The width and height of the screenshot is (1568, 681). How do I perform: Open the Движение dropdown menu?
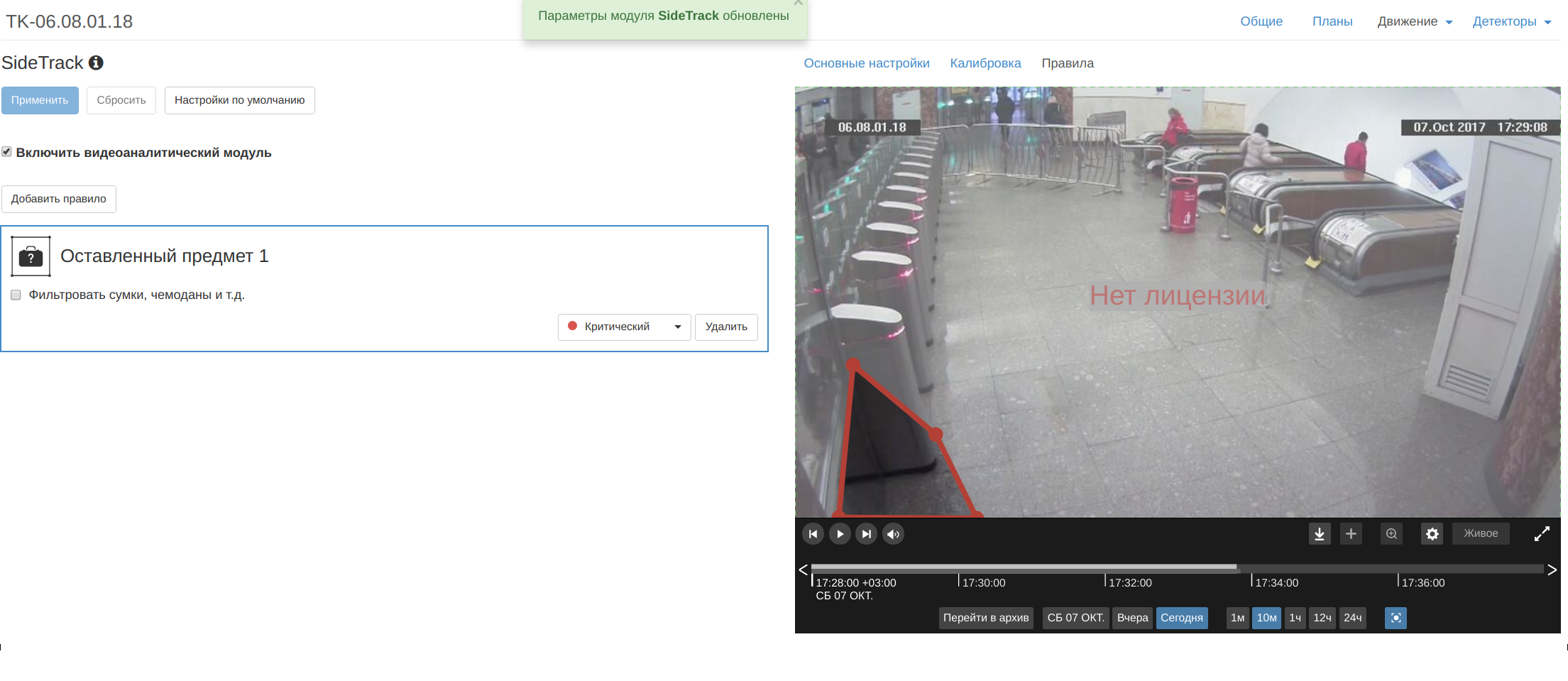pyautogui.click(x=1415, y=21)
